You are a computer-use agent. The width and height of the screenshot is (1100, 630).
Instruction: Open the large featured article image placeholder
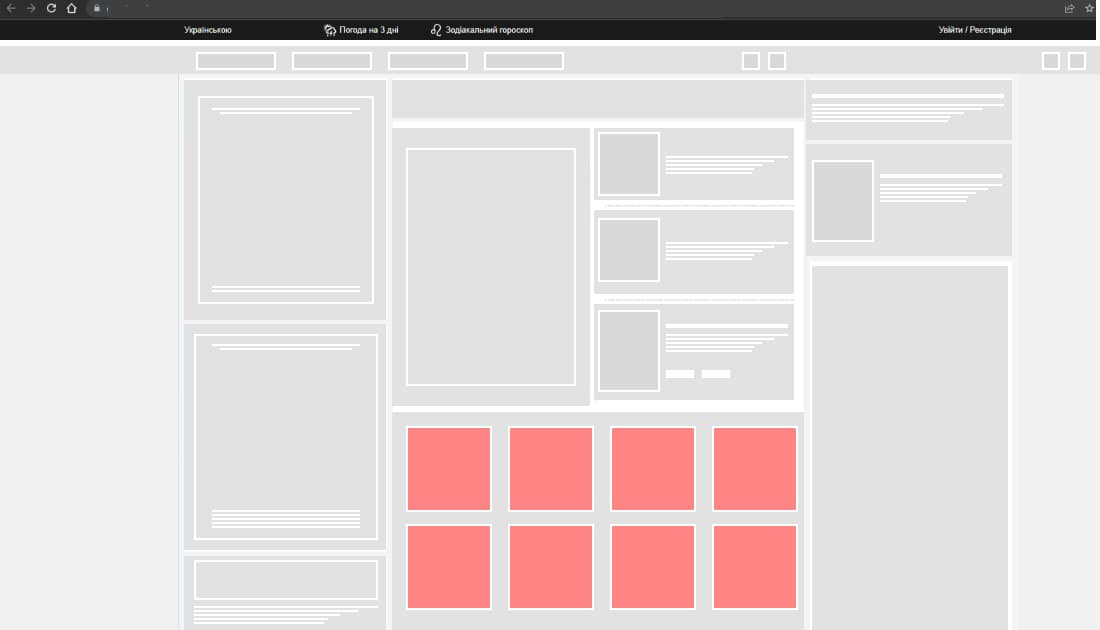pos(491,266)
